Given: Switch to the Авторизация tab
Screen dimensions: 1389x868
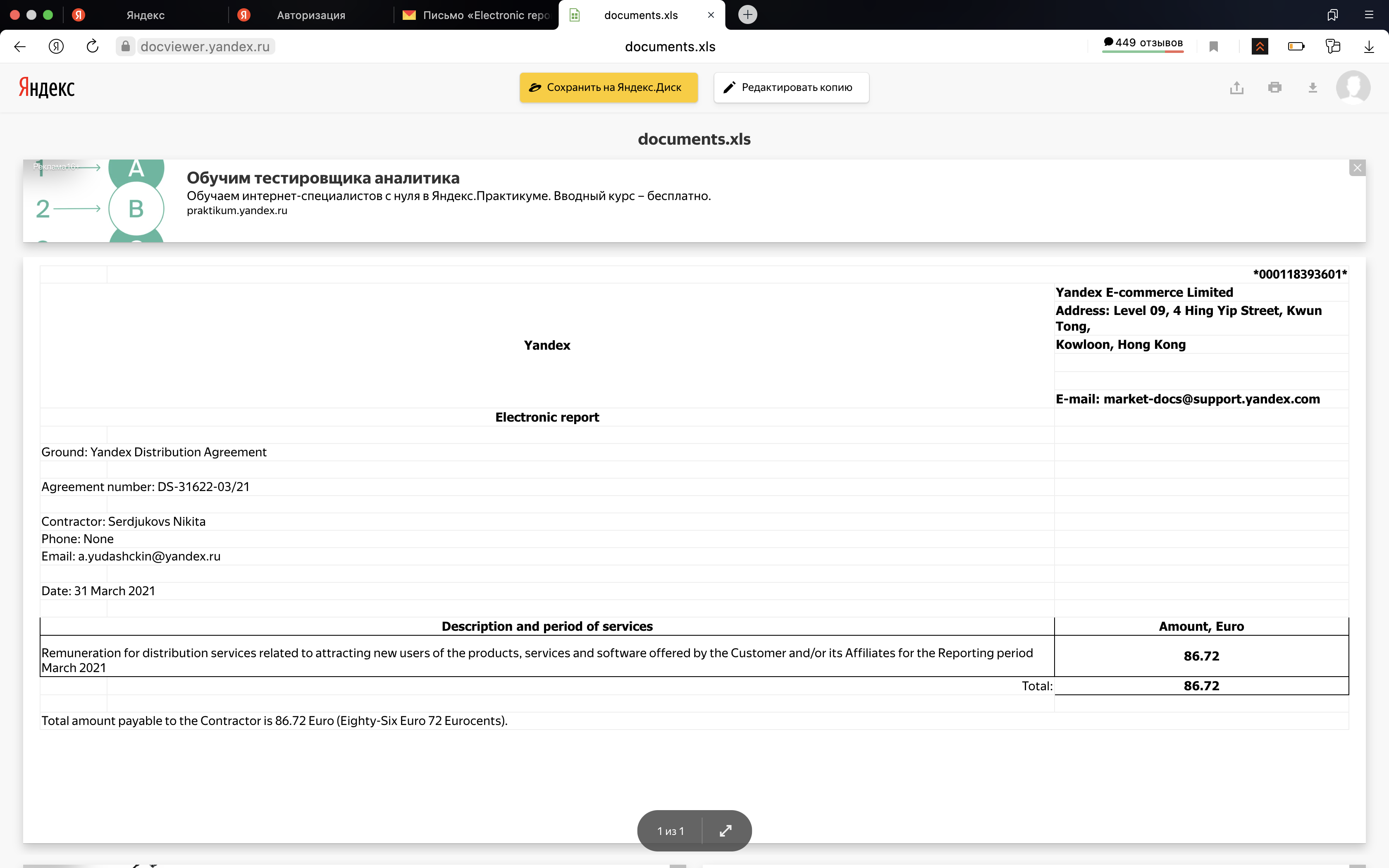Looking at the screenshot, I should [311, 15].
